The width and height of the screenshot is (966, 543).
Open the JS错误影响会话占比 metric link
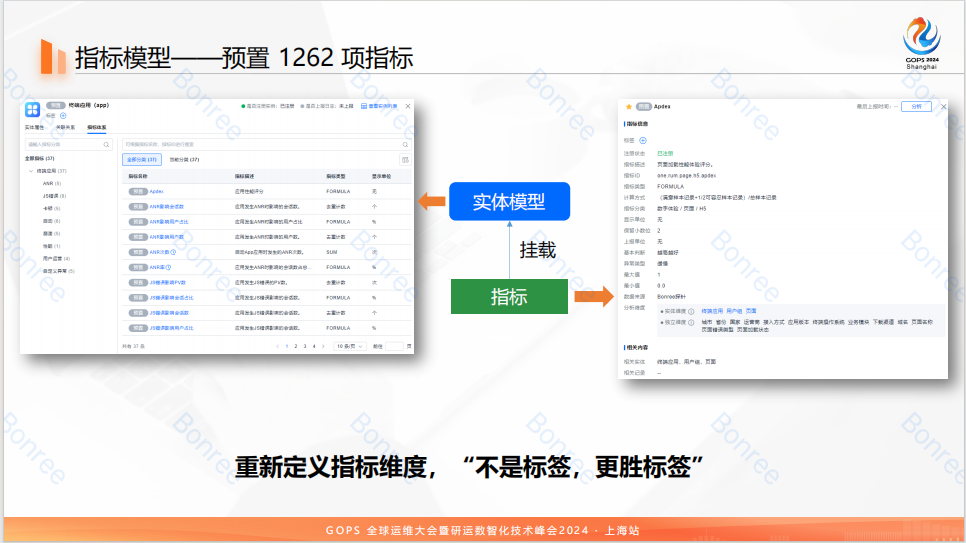171,298
